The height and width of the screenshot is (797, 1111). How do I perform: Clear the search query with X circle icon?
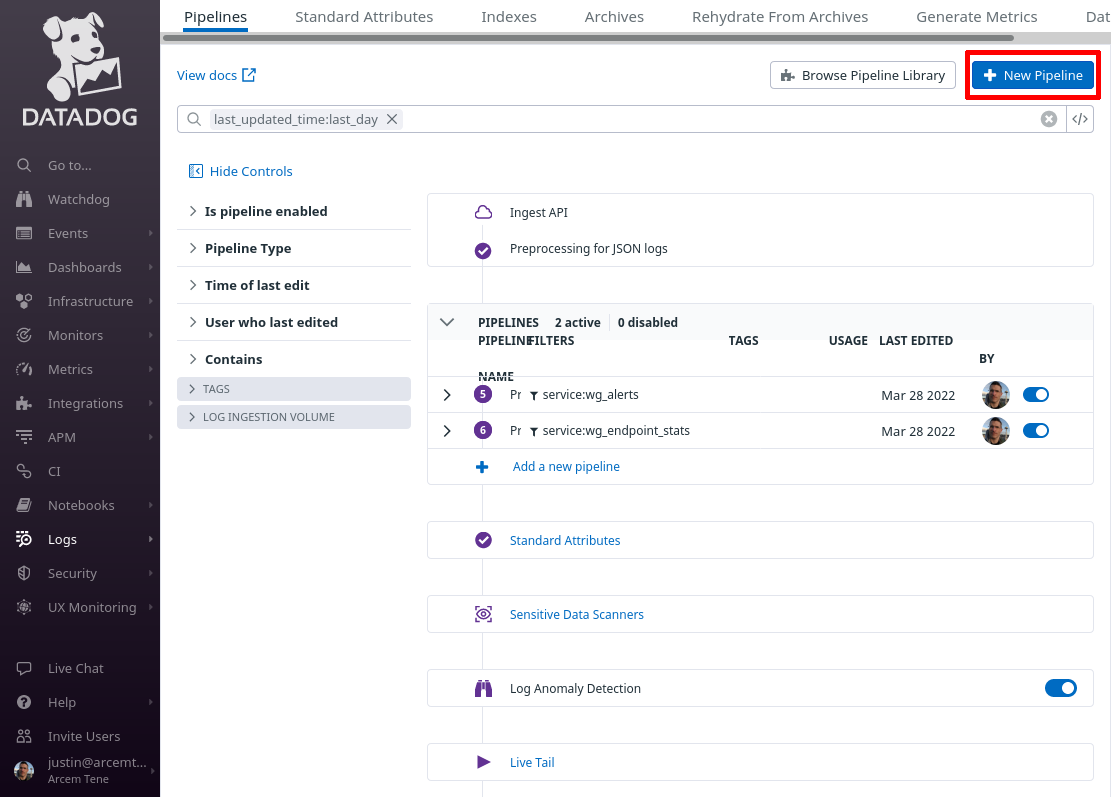pyautogui.click(x=1049, y=119)
